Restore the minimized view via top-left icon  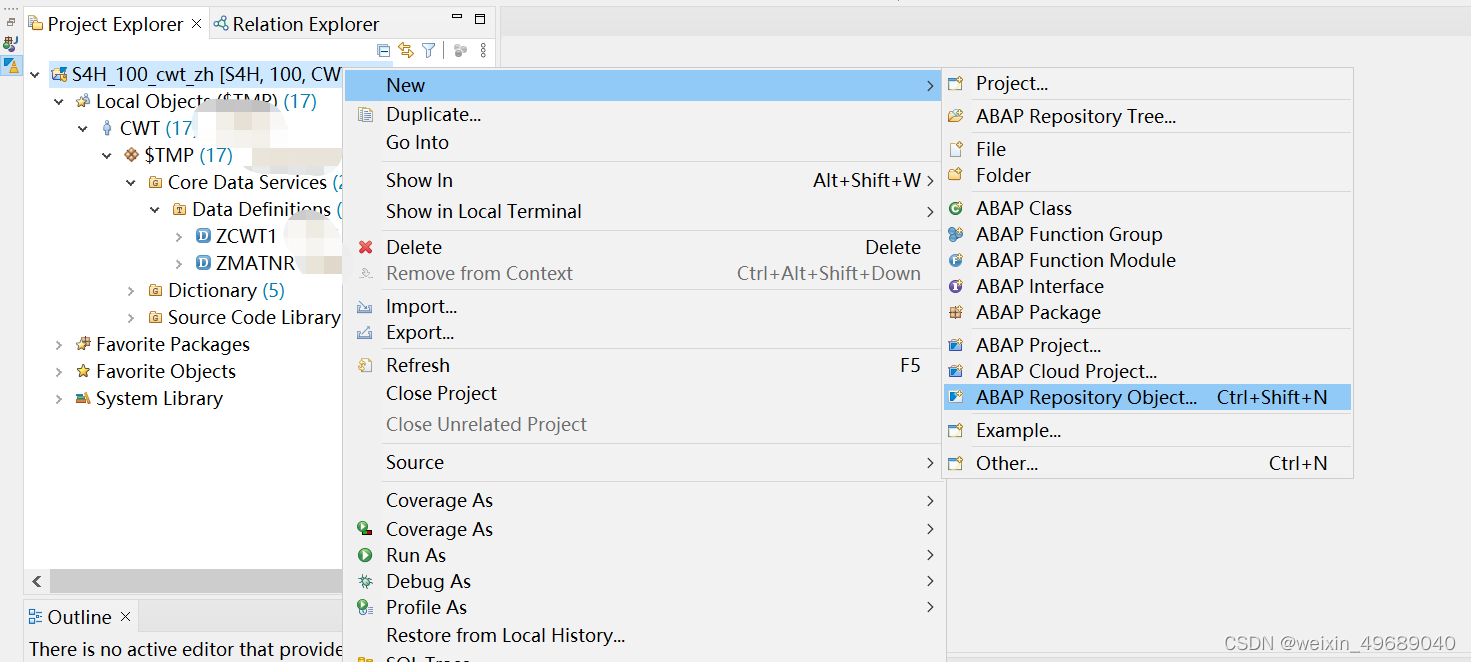tap(11, 21)
